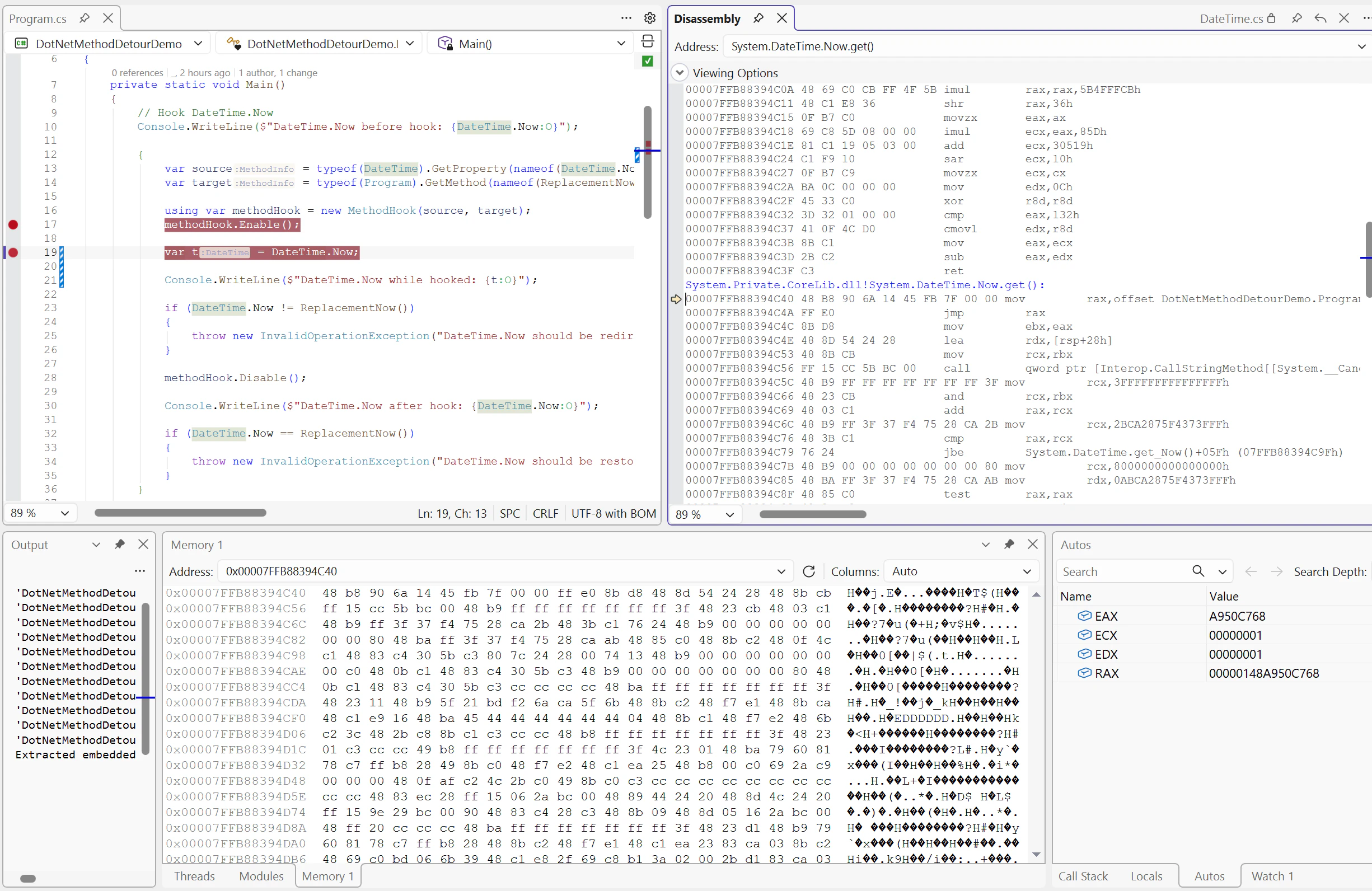Switch to the Modules tab
This screenshot has width=1372, height=891.
(x=261, y=876)
